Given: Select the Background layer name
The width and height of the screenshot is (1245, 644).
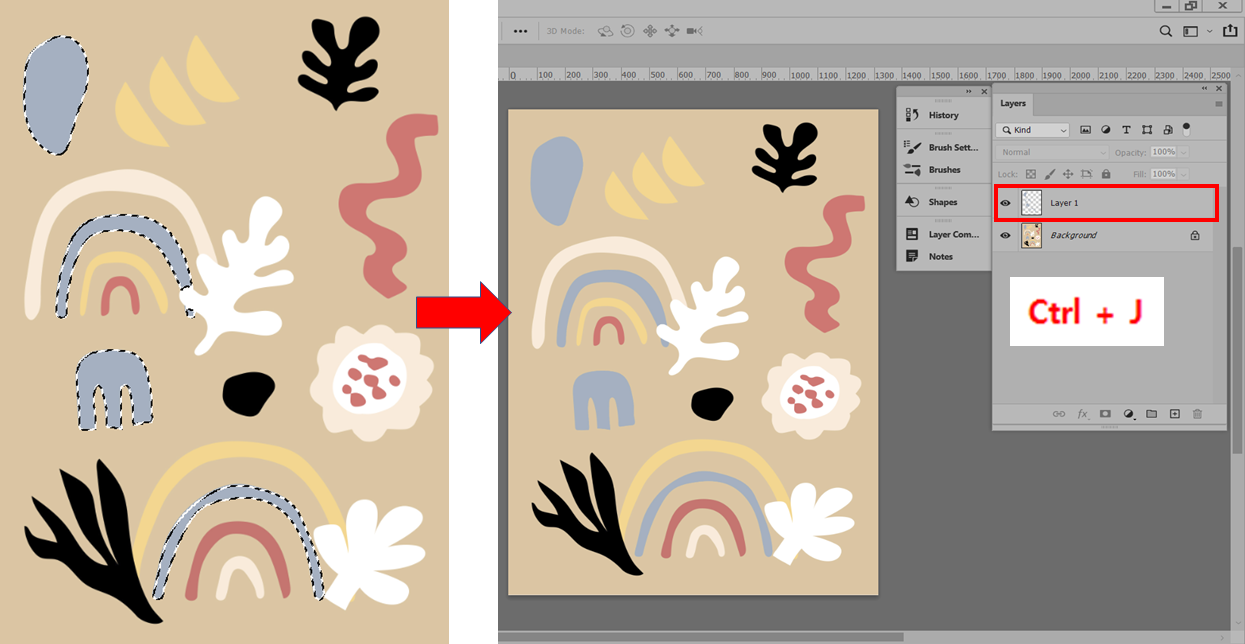Looking at the screenshot, I should pyautogui.click(x=1073, y=236).
